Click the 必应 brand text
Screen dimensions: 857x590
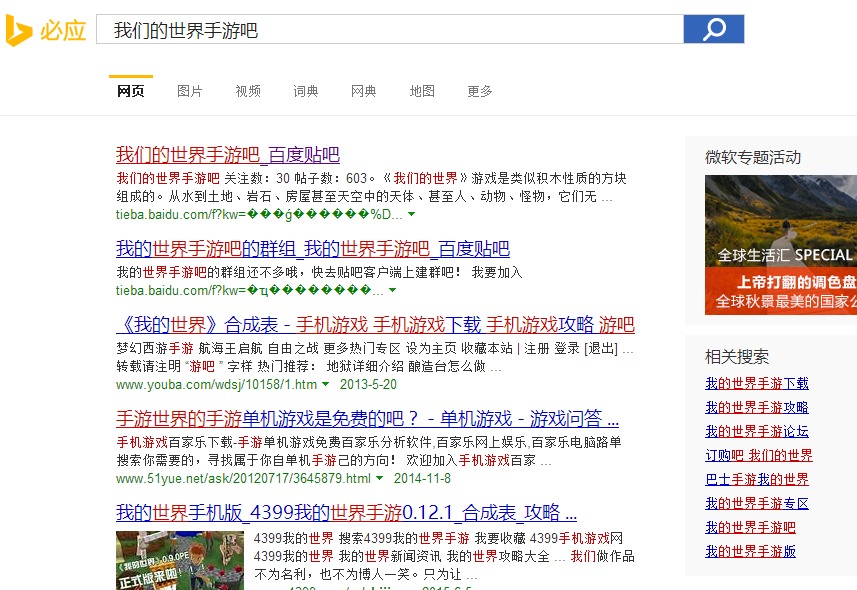63,31
